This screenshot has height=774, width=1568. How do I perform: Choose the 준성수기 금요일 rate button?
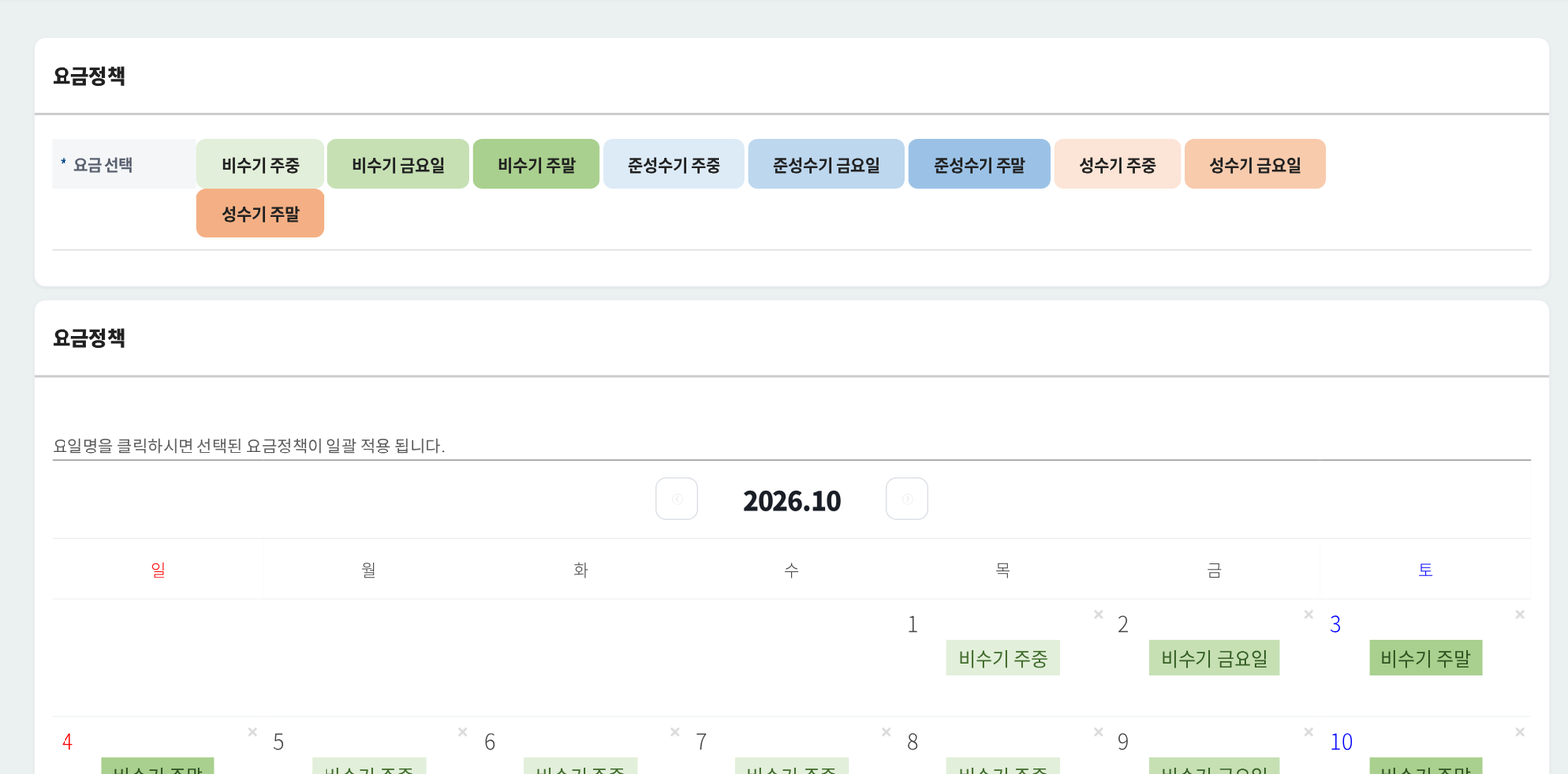tap(827, 164)
